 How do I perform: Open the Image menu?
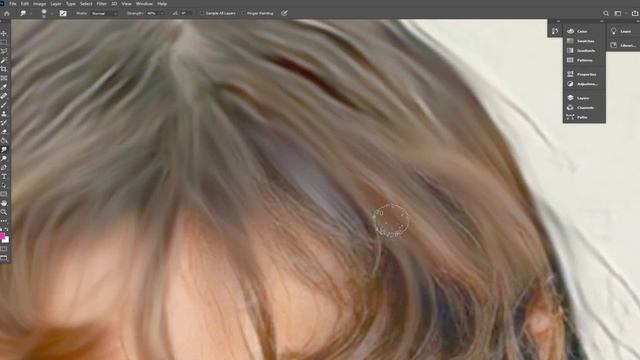point(40,4)
